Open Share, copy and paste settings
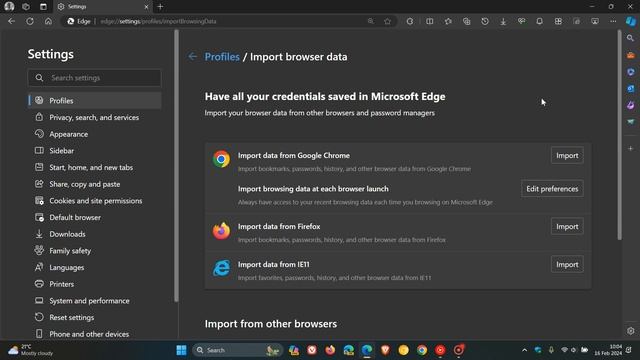This screenshot has height=360, width=640. 95,184
